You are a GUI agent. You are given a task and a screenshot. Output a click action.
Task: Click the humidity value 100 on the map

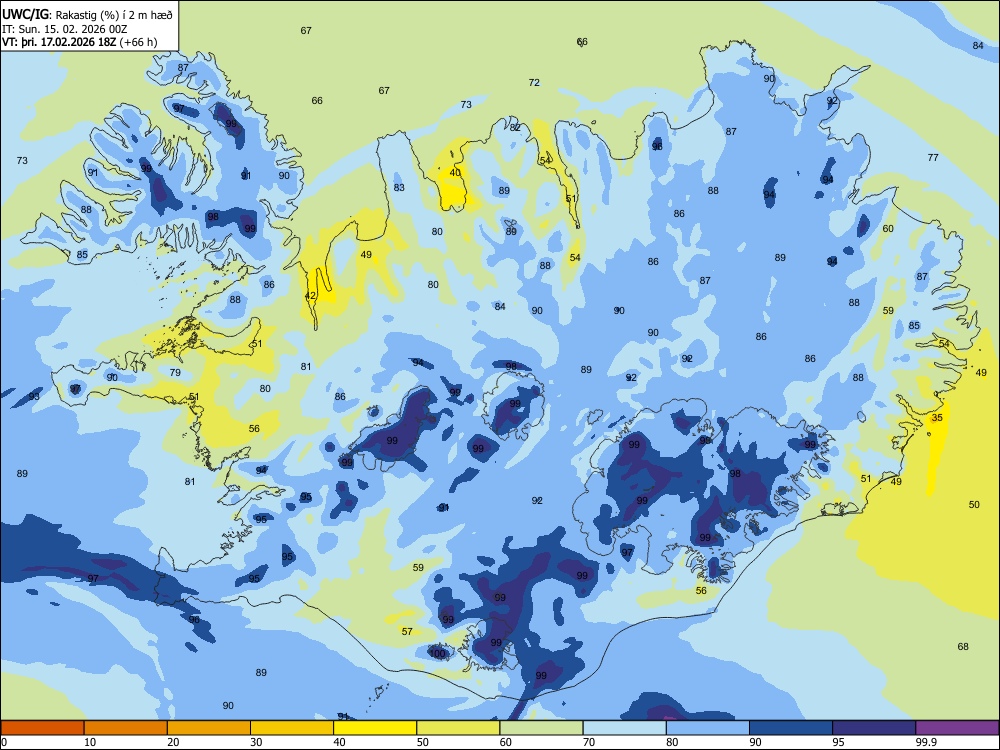[438, 653]
